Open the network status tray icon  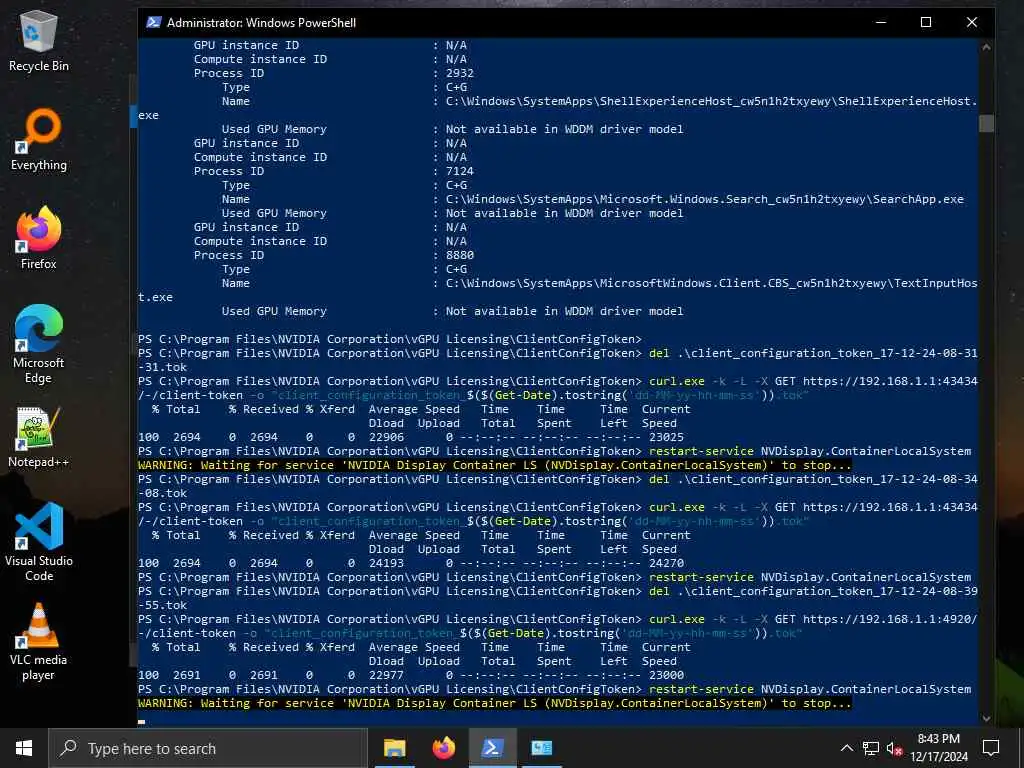point(871,748)
